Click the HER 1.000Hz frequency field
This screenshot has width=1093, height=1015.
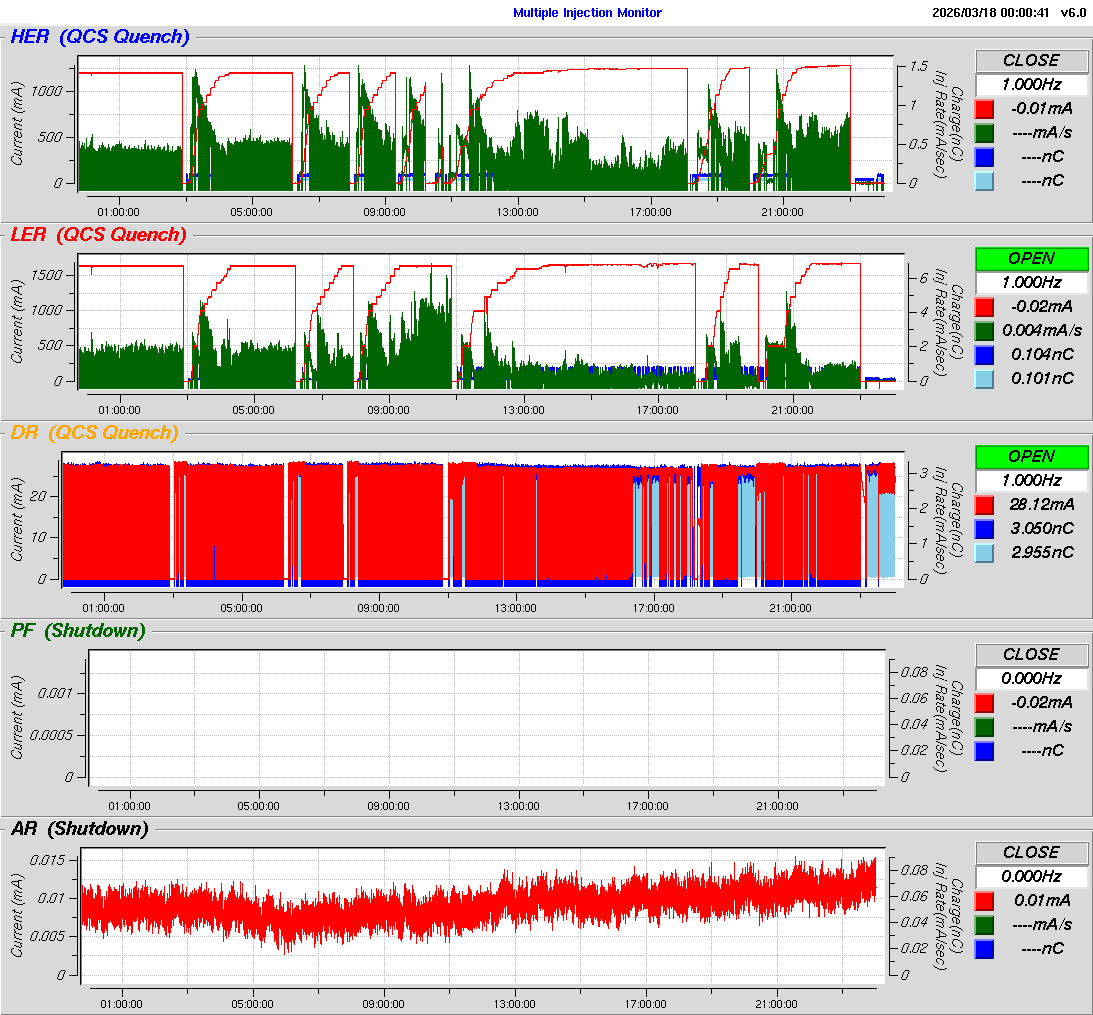pyautogui.click(x=1031, y=84)
